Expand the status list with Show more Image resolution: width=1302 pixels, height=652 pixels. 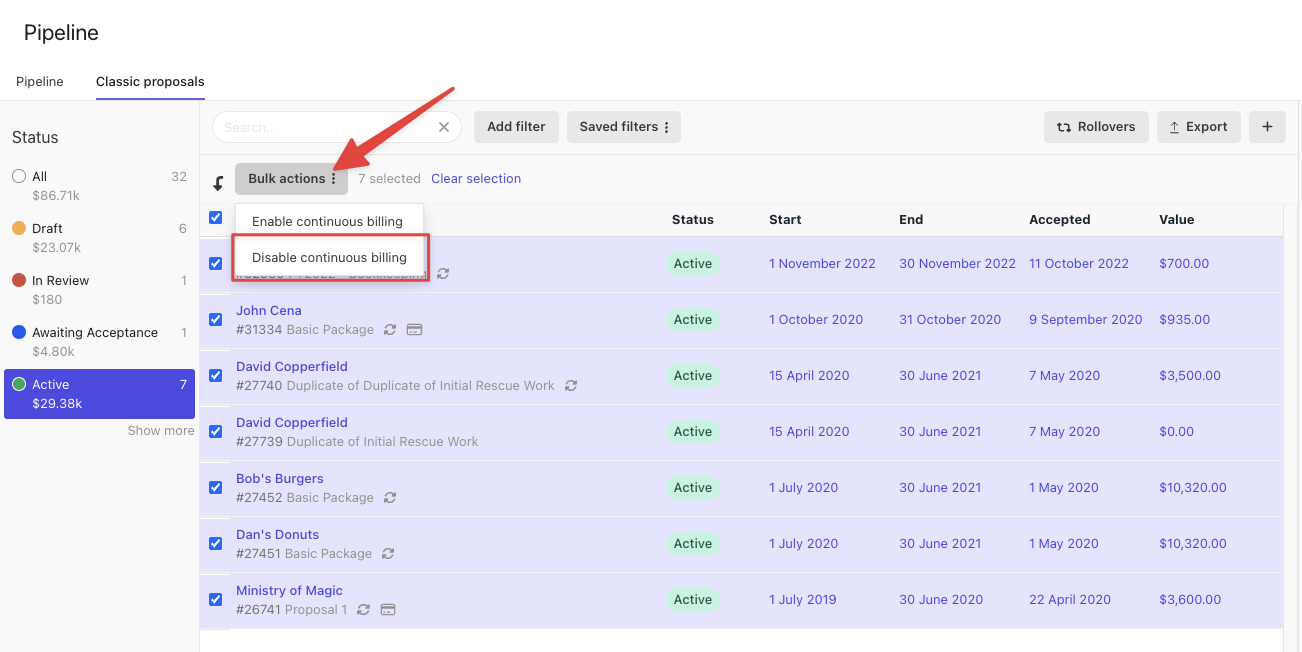161,431
